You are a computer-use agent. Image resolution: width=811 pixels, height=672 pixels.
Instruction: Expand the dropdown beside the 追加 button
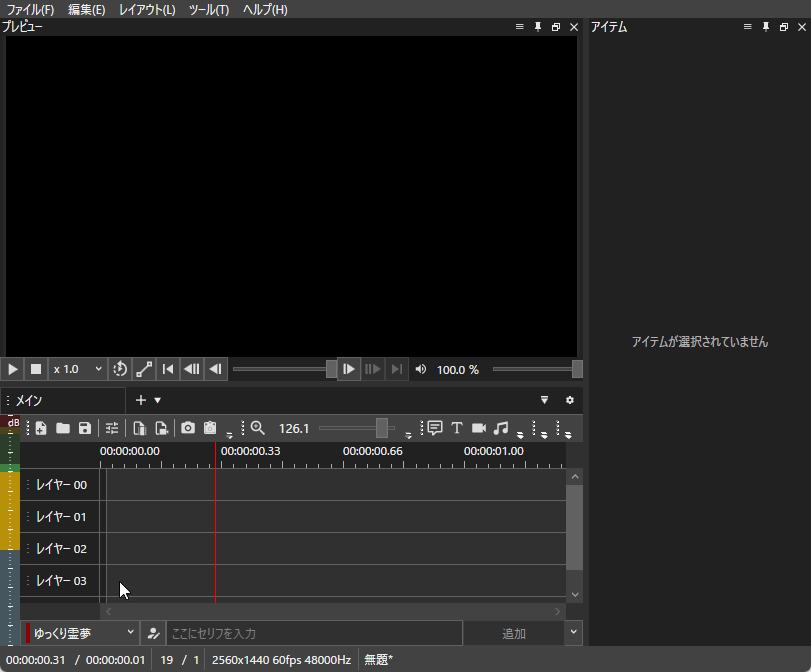573,633
